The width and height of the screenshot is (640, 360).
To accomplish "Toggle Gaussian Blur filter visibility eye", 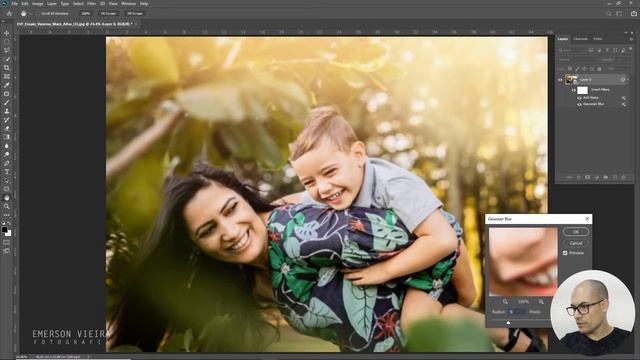I will 579,104.
